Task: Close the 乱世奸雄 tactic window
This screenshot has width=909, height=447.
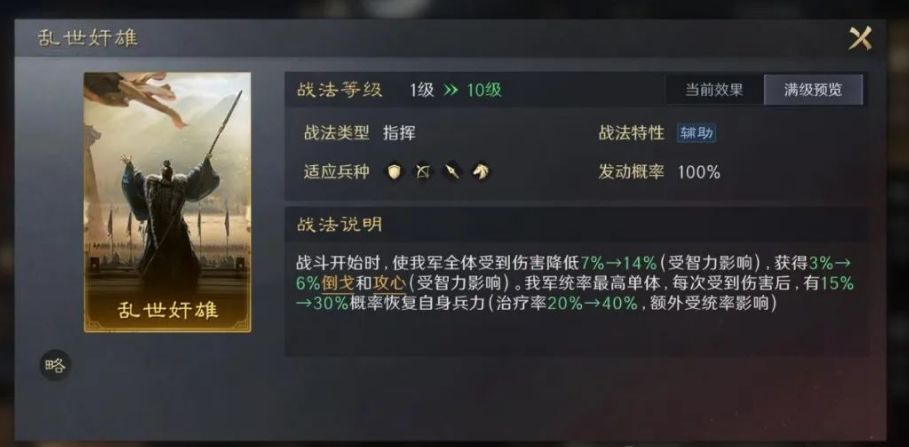Action: (860, 39)
